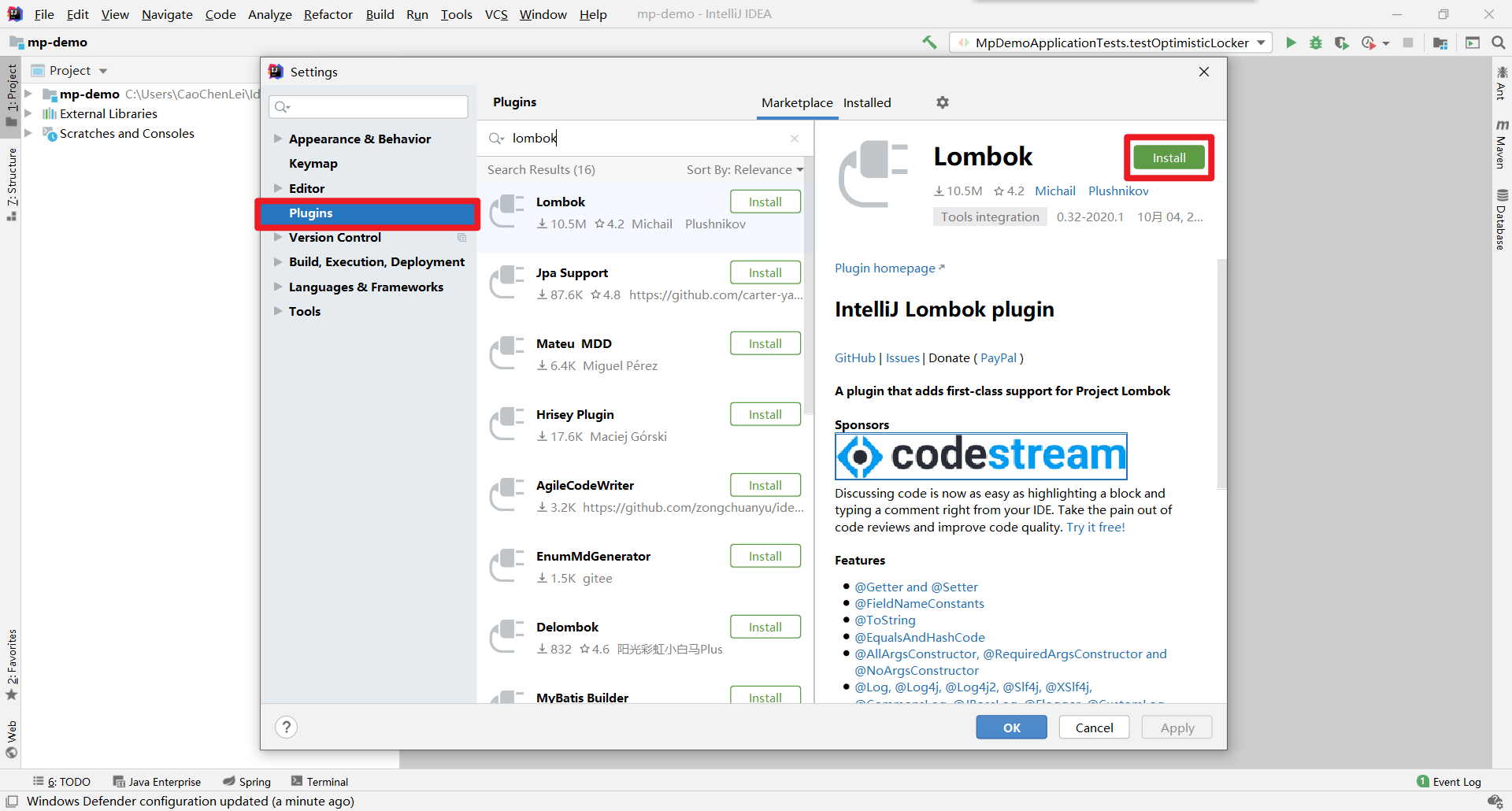The height and width of the screenshot is (811, 1512).
Task: Open the Terminal tool window
Action: (320, 782)
